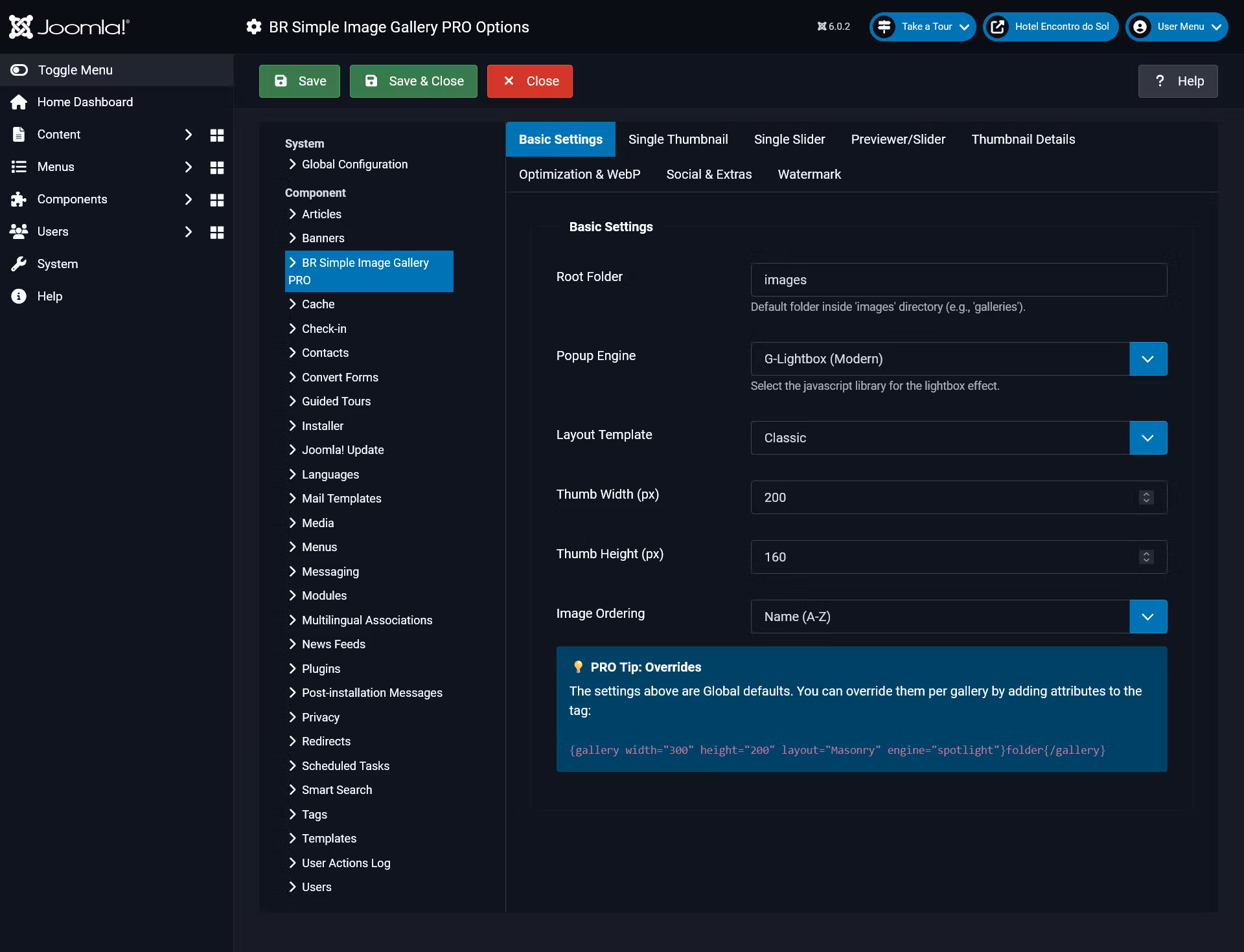Open the User Menu dropdown

(1177, 27)
